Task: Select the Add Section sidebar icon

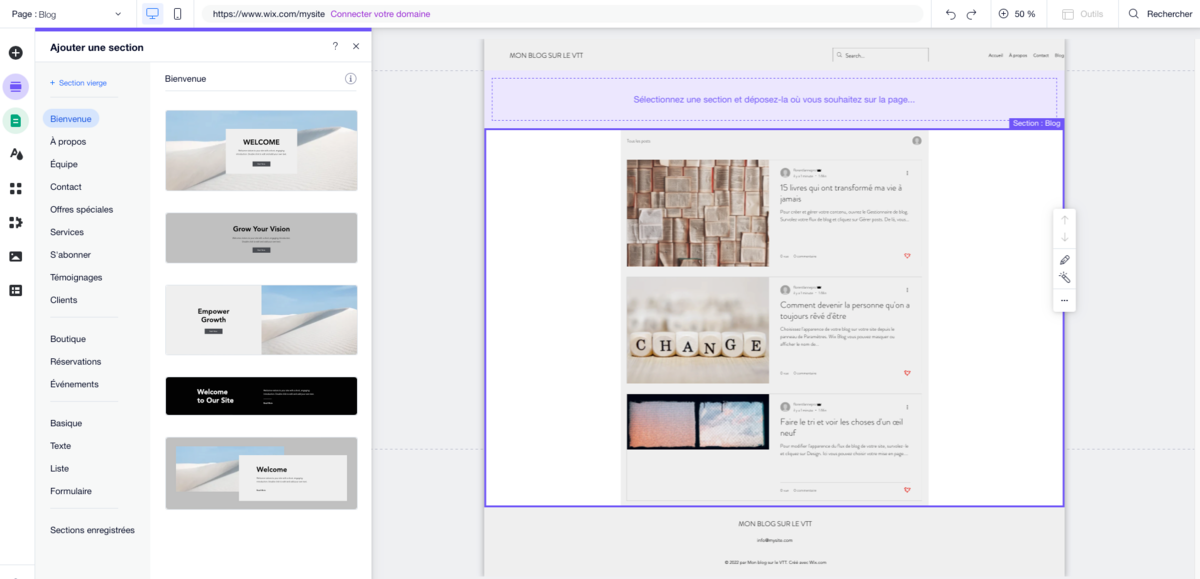Action: tap(15, 87)
